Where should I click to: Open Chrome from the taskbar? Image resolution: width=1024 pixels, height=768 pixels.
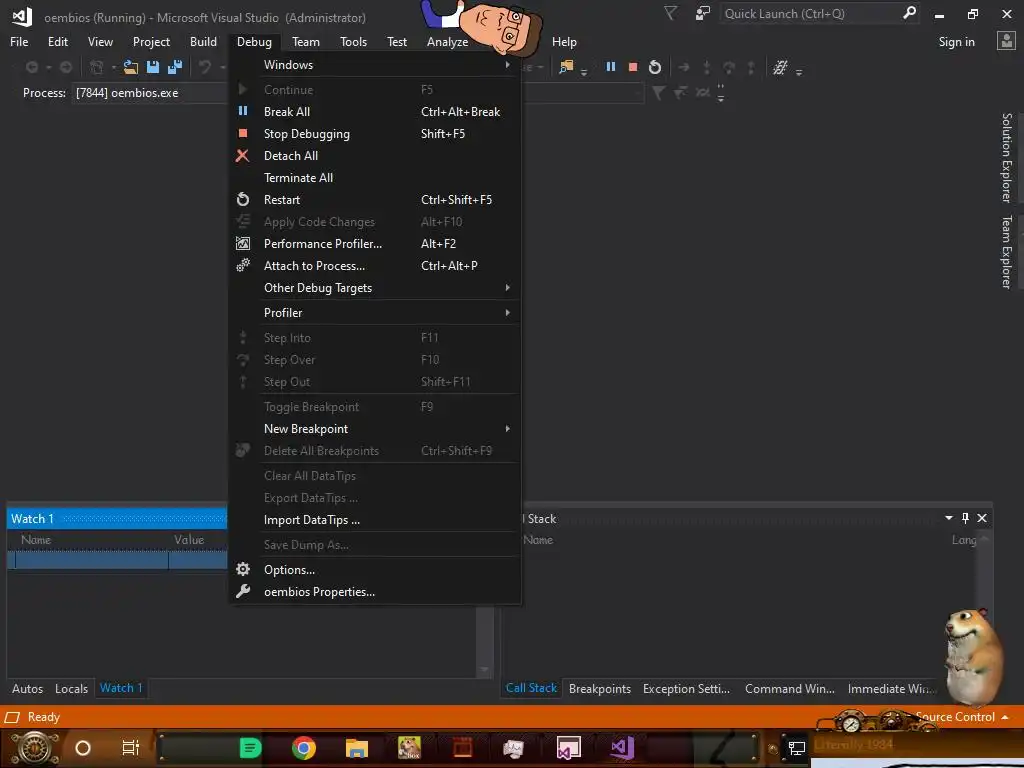coord(304,748)
